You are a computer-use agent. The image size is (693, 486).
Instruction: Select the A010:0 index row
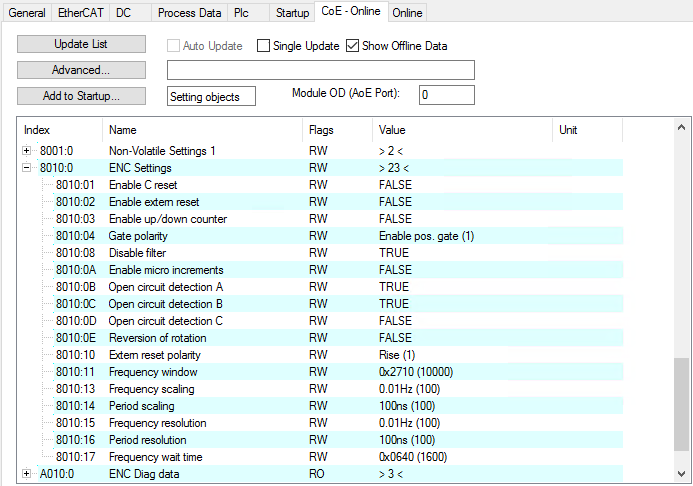click(57, 474)
